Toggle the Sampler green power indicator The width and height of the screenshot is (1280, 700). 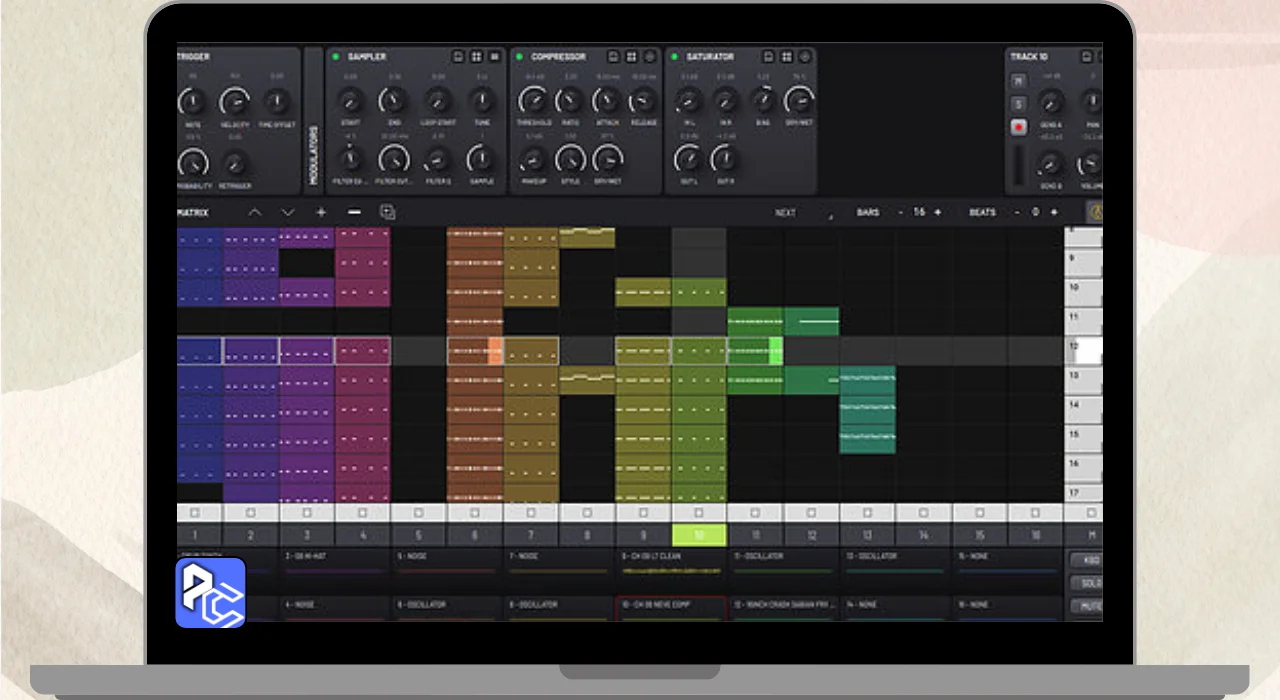coord(336,57)
